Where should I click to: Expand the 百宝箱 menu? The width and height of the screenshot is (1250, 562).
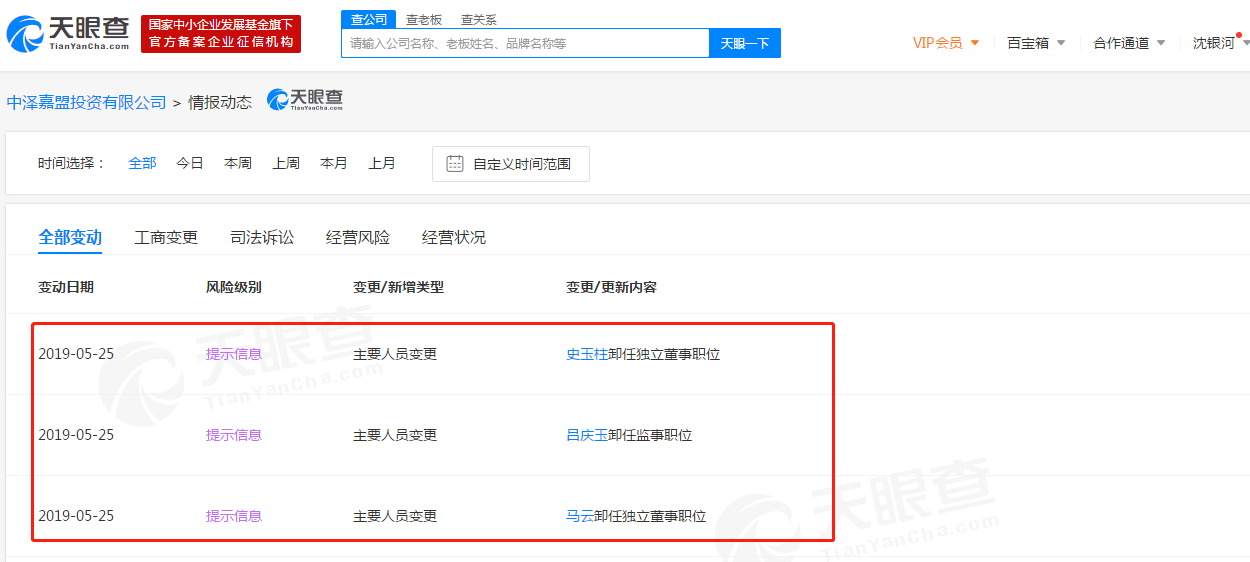coord(1036,43)
